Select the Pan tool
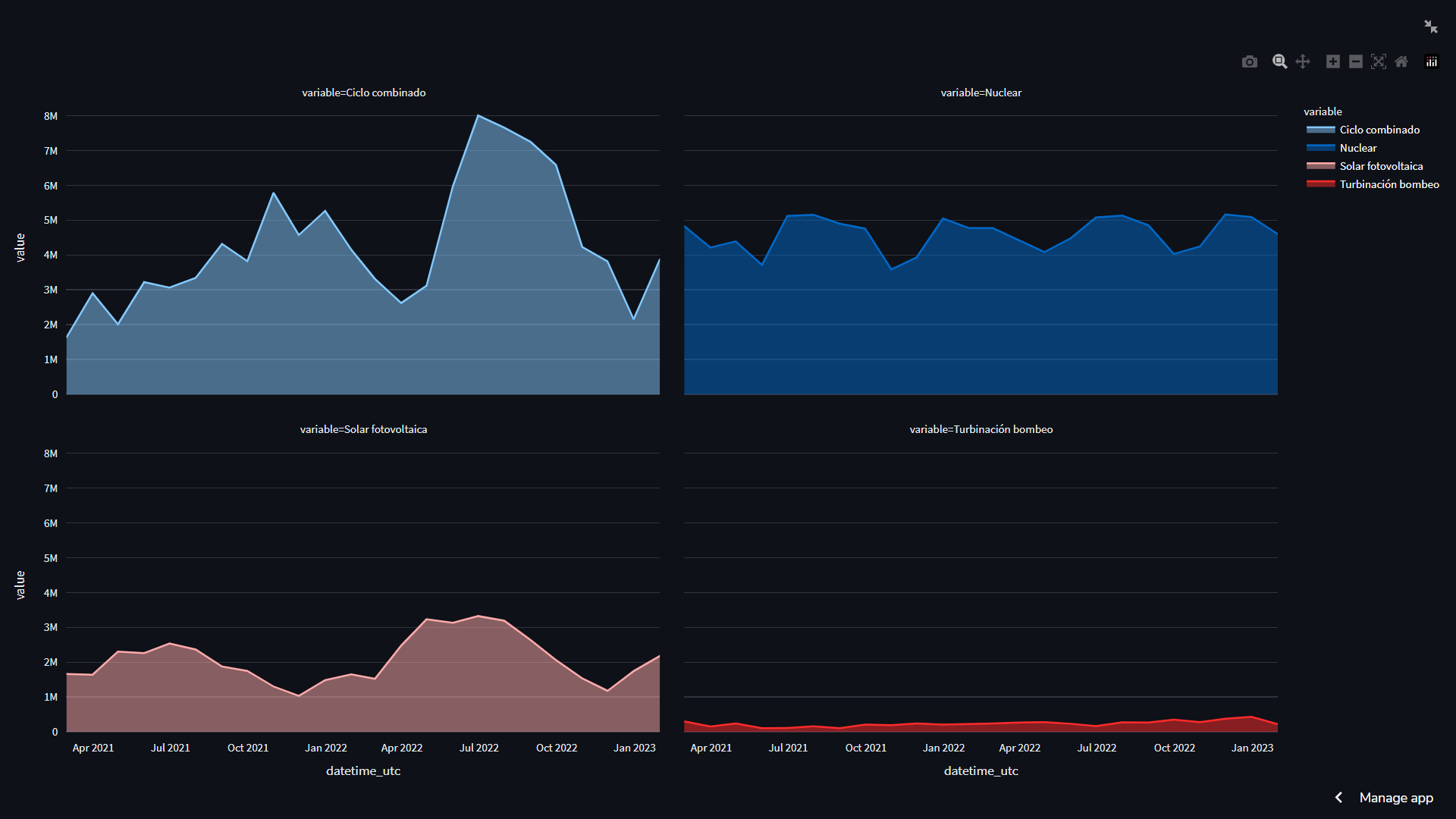The image size is (1456, 819). tap(1303, 61)
